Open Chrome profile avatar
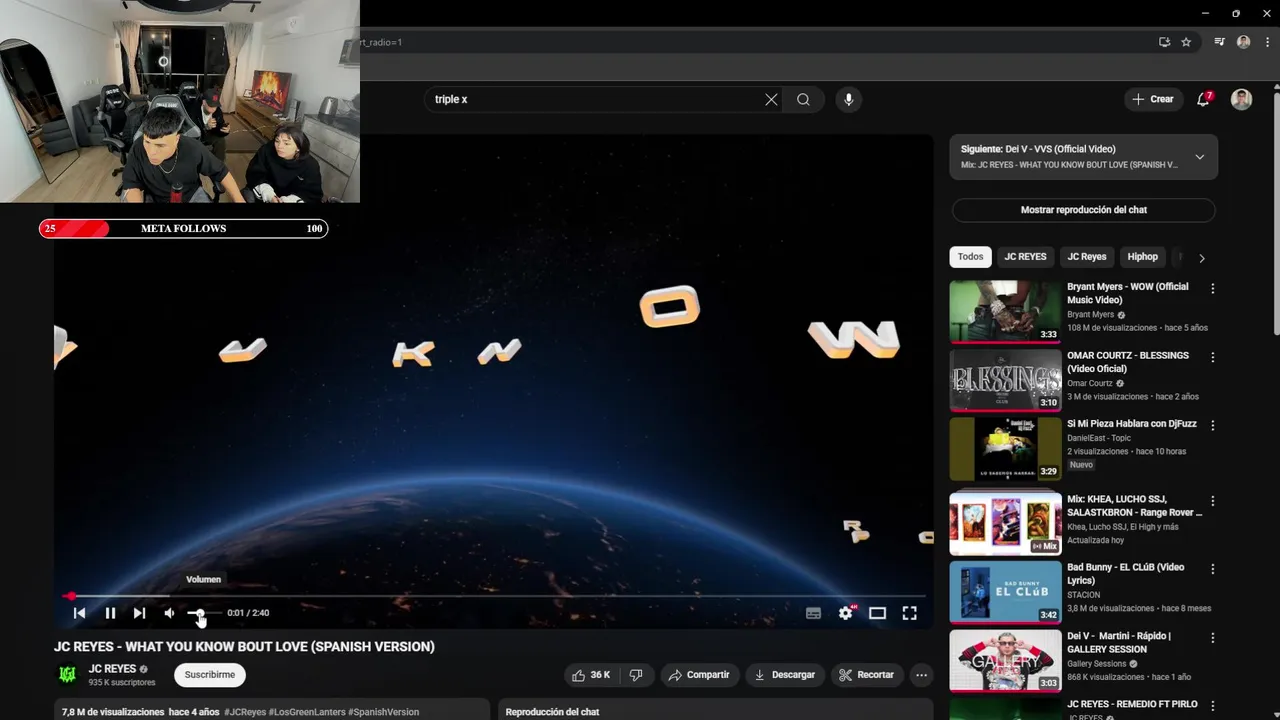Image resolution: width=1280 pixels, height=720 pixels. [x=1243, y=42]
